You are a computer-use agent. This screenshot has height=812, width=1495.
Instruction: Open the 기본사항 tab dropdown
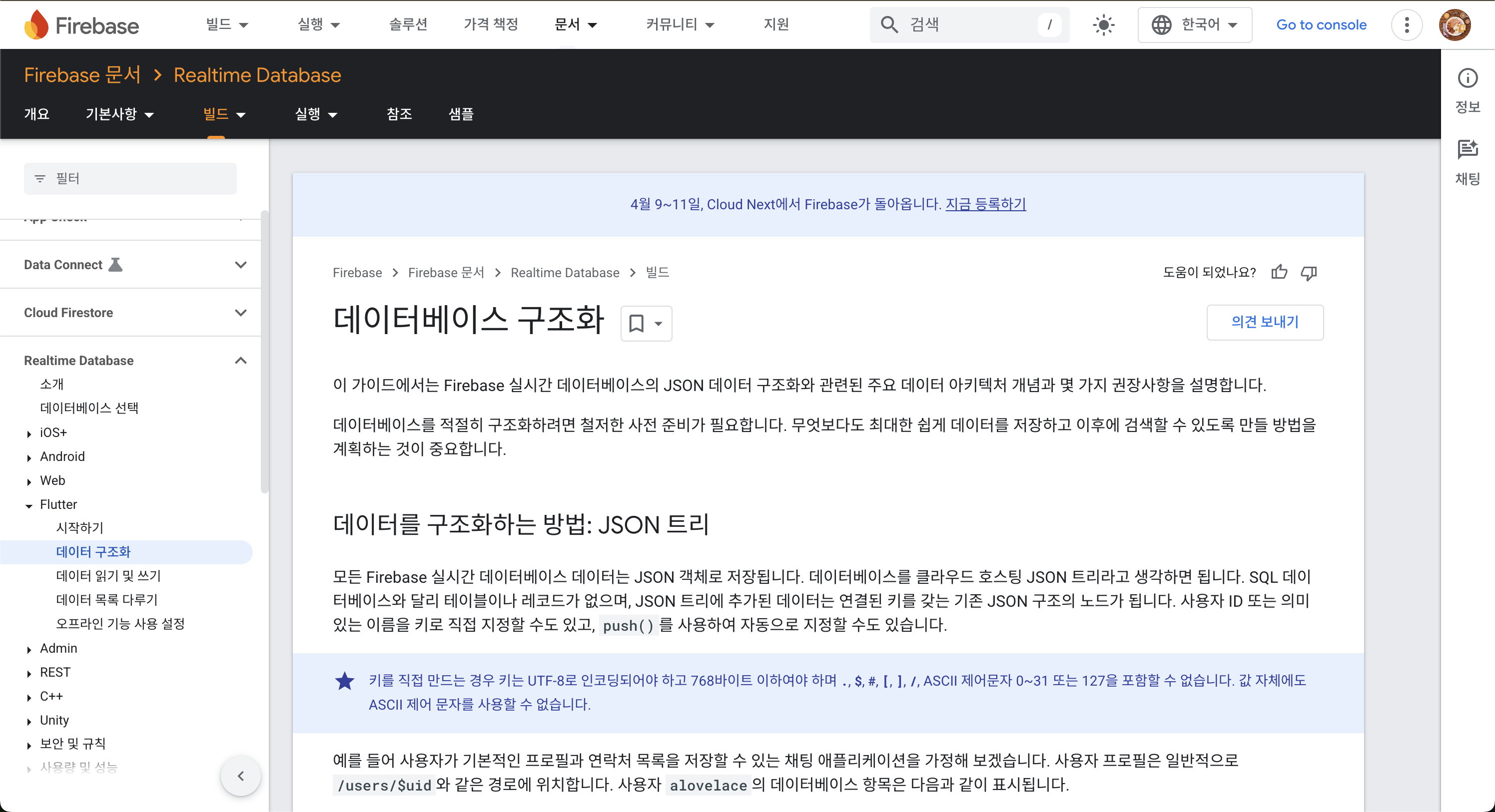119,114
